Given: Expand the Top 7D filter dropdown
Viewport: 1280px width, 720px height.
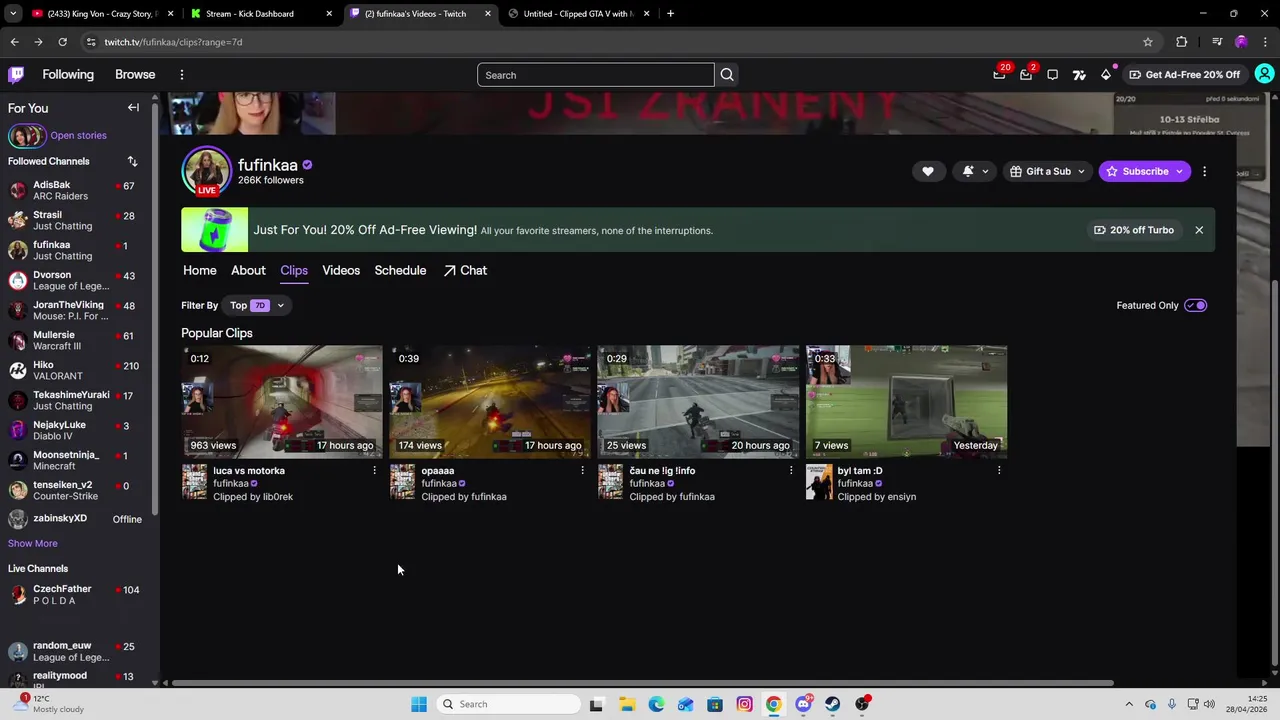Looking at the screenshot, I should tap(257, 305).
